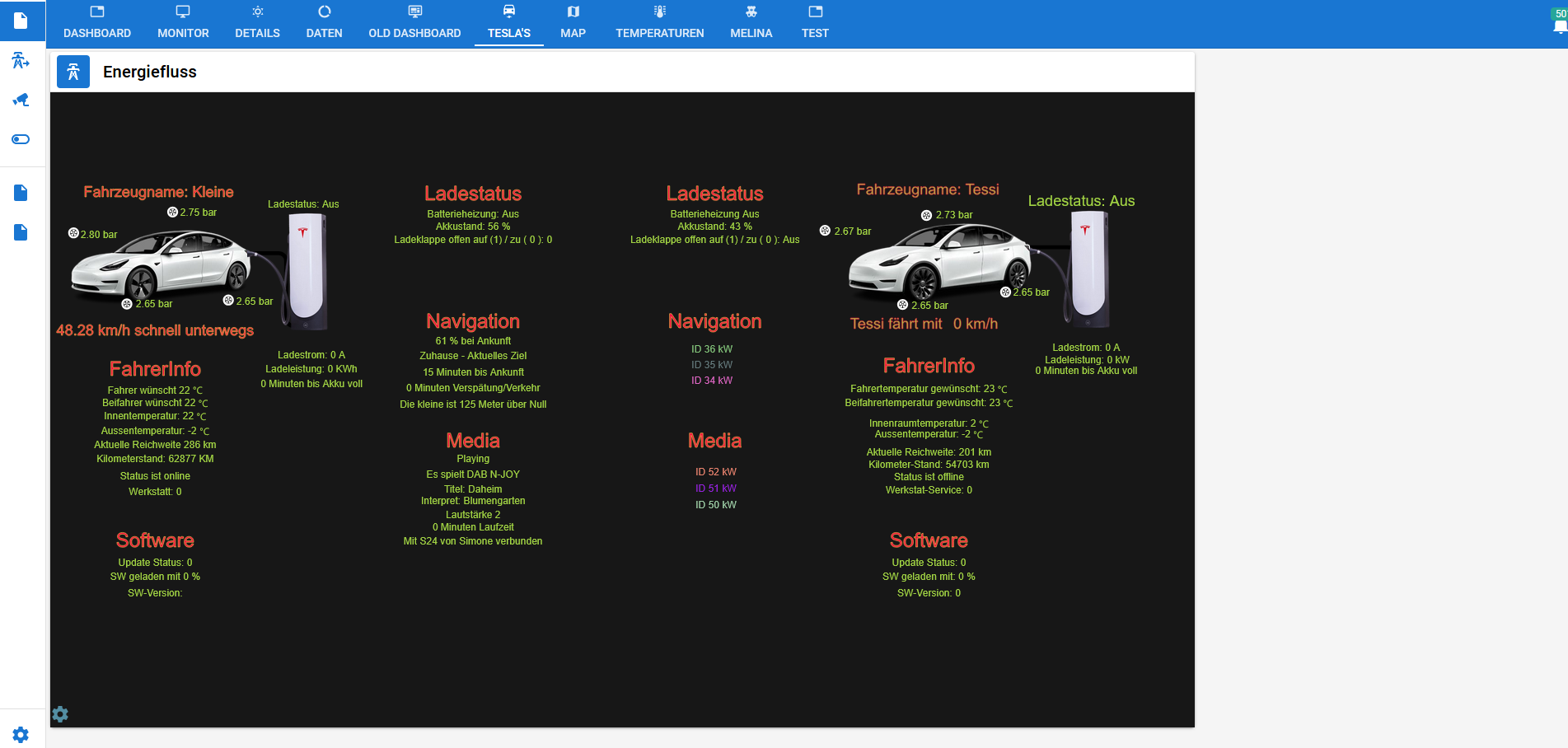Click 'Die kleine ist 125 Meter über Null'
1568x748 pixels.
click(473, 404)
